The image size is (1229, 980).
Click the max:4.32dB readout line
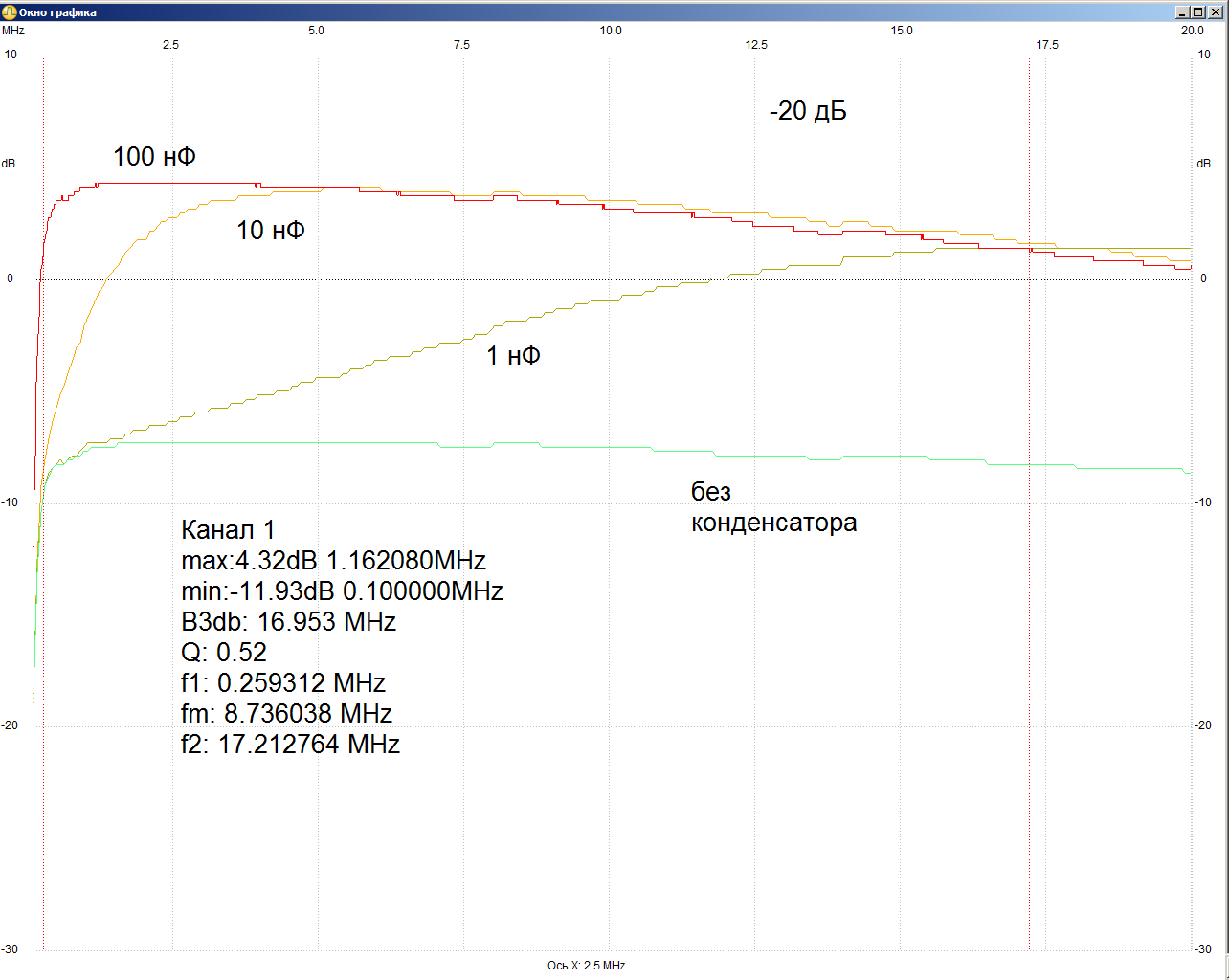click(333, 561)
